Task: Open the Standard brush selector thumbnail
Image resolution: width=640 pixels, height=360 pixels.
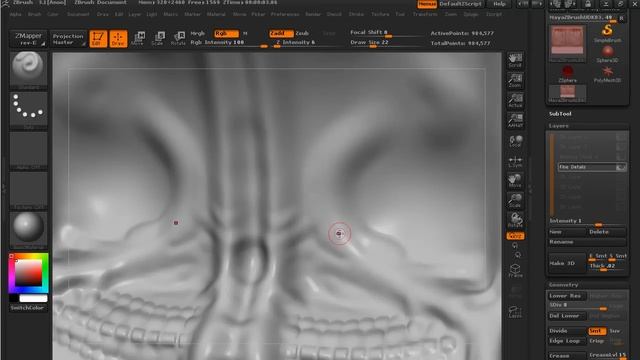Action: pyautogui.click(x=28, y=69)
